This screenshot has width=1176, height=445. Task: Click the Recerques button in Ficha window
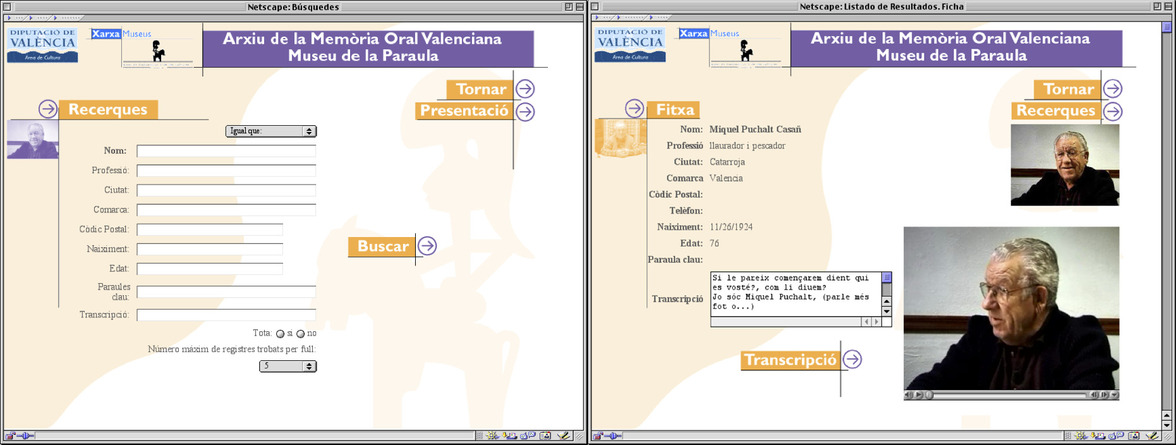click(x=1058, y=111)
